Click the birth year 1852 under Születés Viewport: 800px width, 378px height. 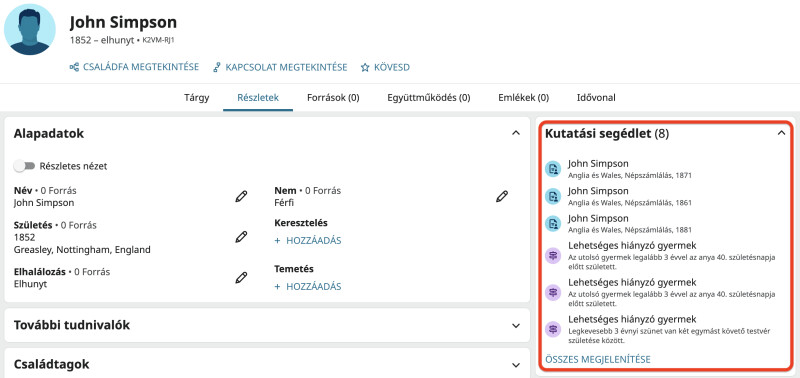(x=24, y=238)
